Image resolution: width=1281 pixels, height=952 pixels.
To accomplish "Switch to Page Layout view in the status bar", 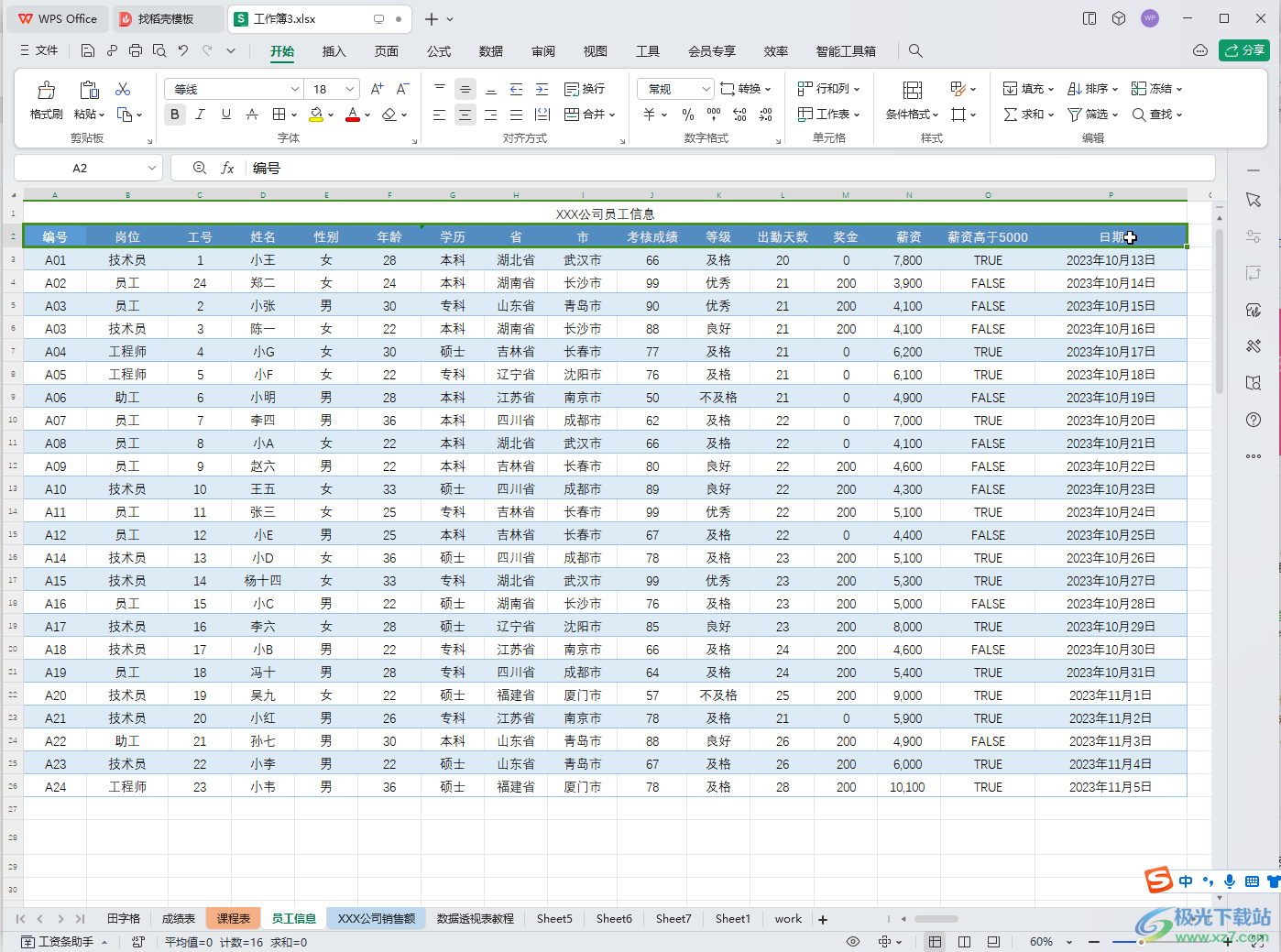I will (x=964, y=942).
